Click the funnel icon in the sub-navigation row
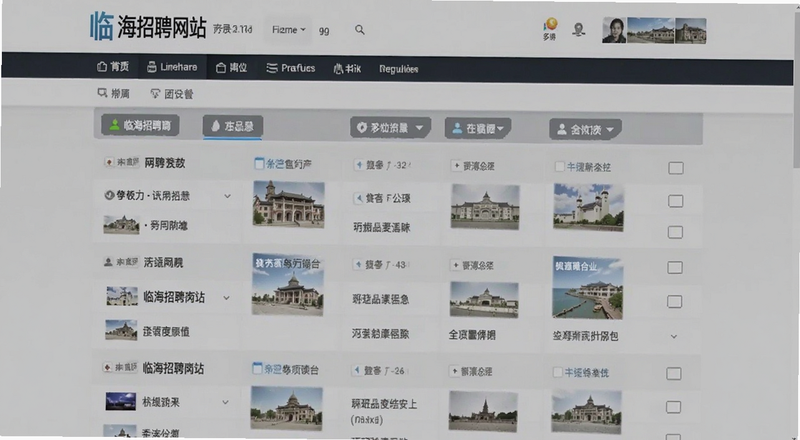Viewport: 800px width, 440px height. click(155, 93)
